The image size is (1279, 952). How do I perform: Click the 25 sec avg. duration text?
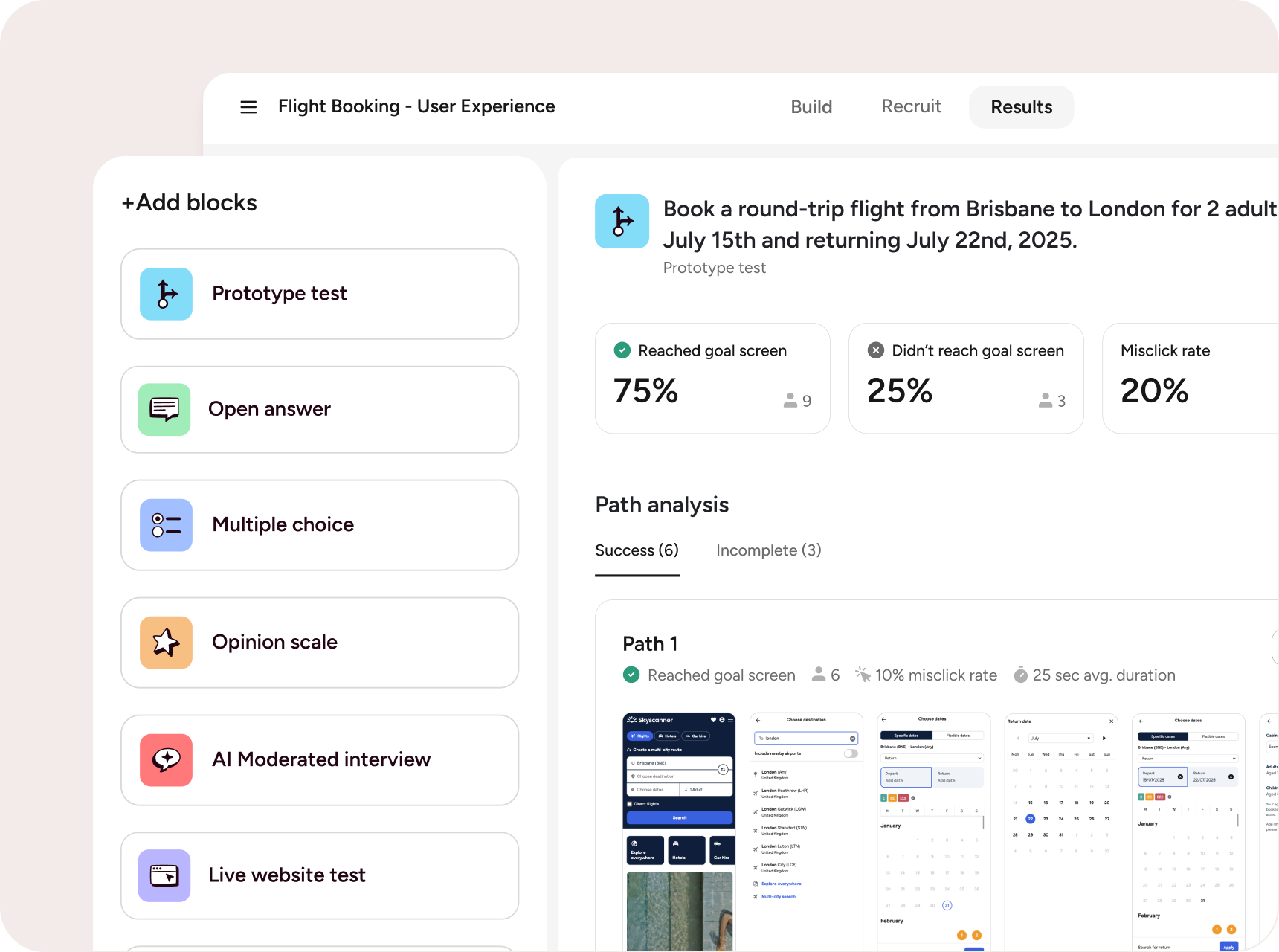(1104, 675)
